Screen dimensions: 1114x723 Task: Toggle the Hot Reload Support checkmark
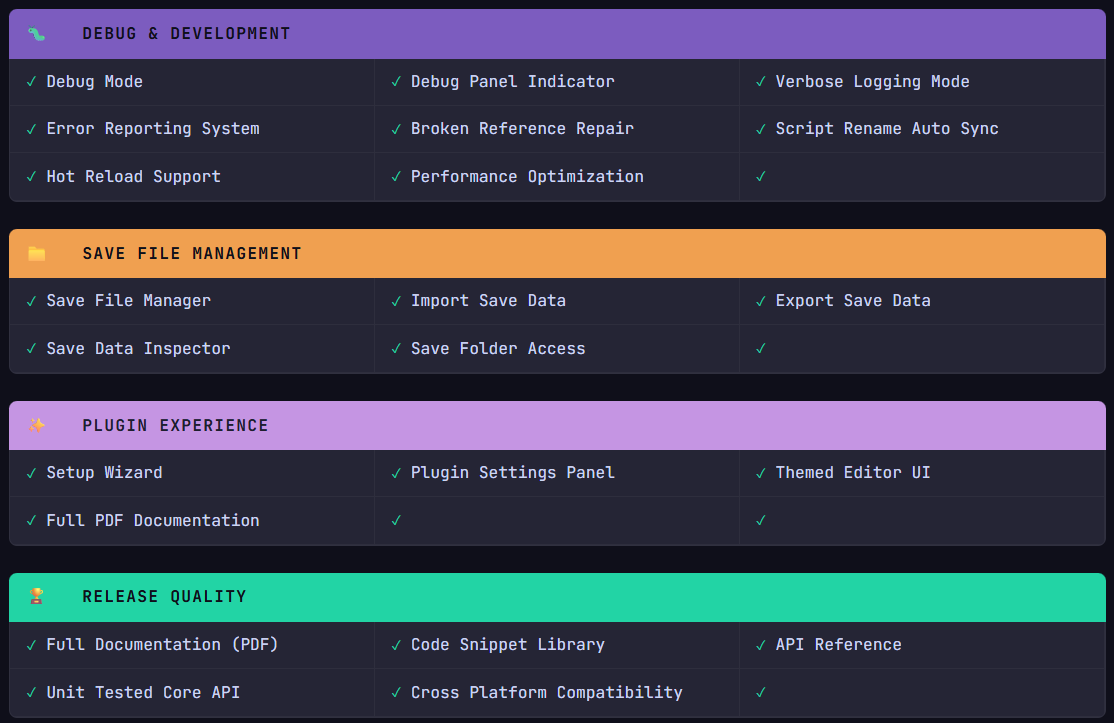31,177
